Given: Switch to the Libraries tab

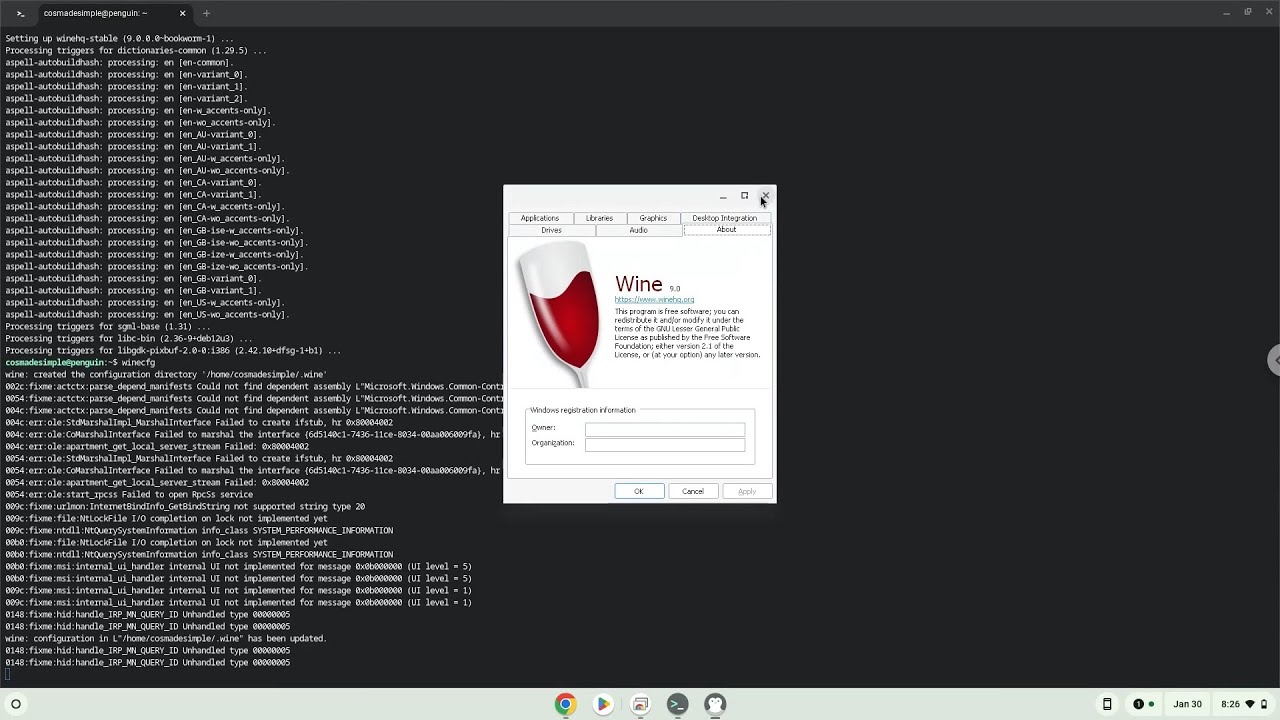Looking at the screenshot, I should (x=599, y=218).
